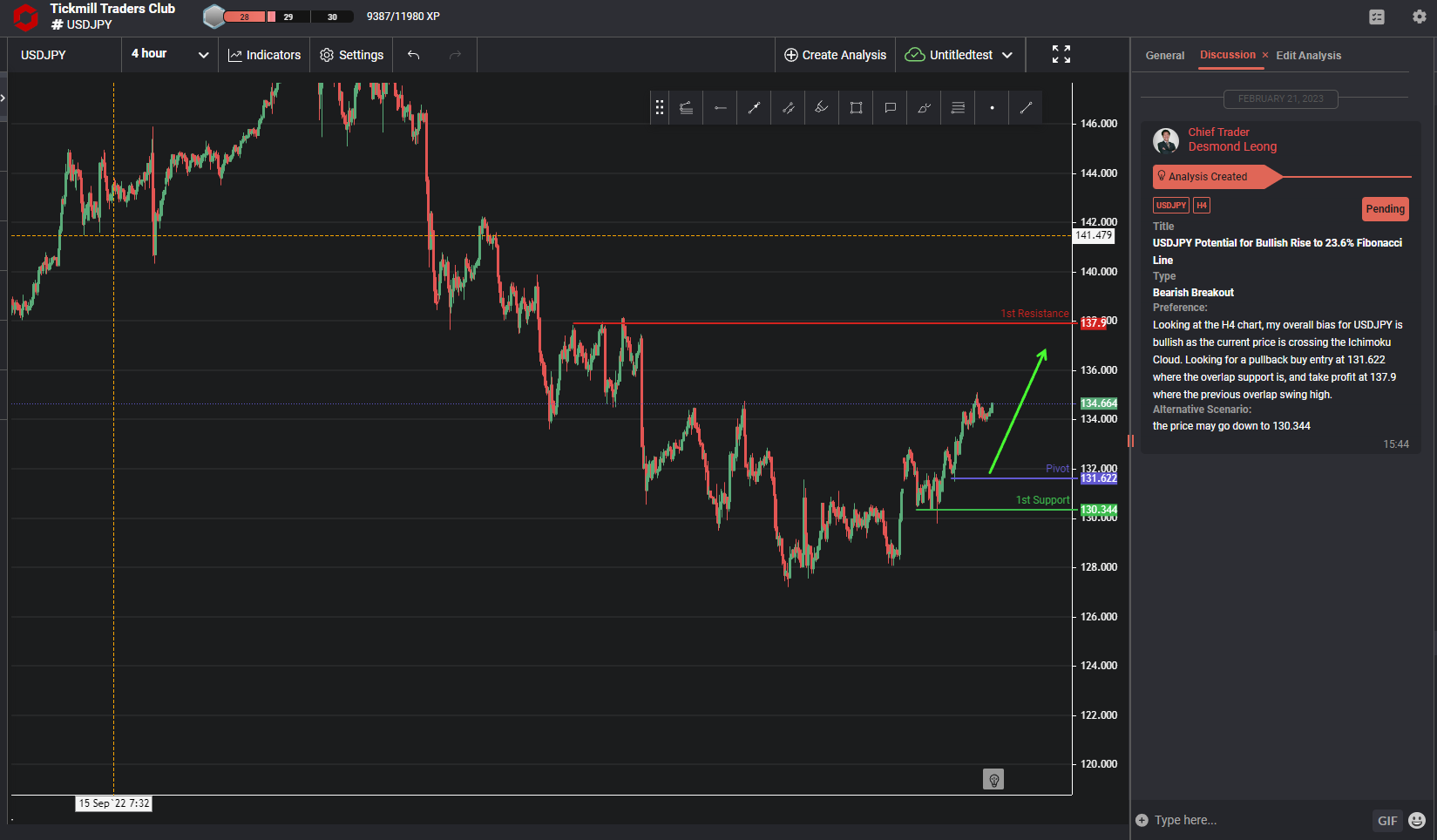Open chart Settings
This screenshot has width=1437, height=840.
click(x=352, y=55)
